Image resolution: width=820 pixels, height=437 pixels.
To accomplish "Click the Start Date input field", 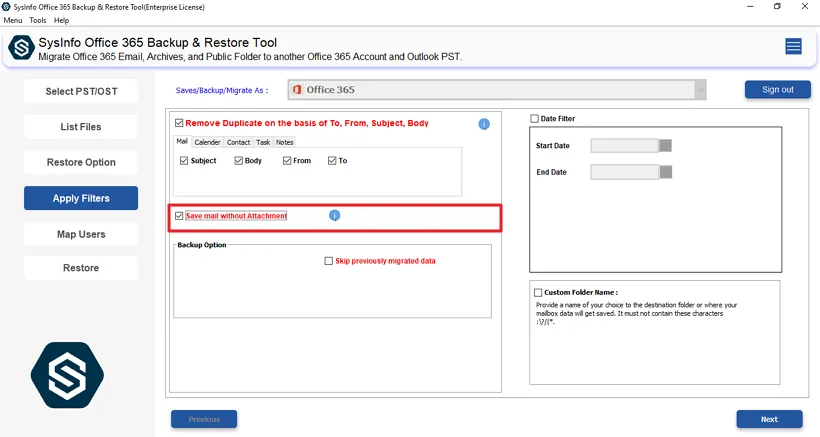I will point(624,146).
